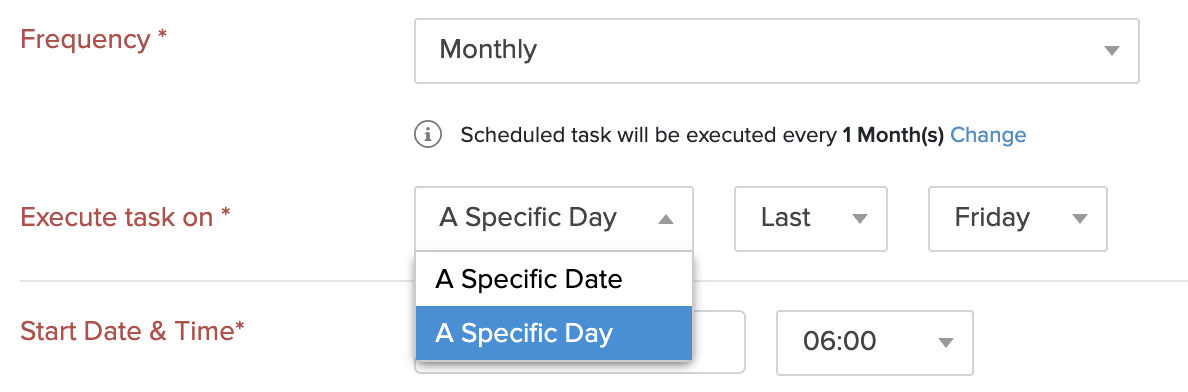The image size is (1188, 392).
Task: Click the Frequency dropdown arrow icon
Action: point(1111,51)
